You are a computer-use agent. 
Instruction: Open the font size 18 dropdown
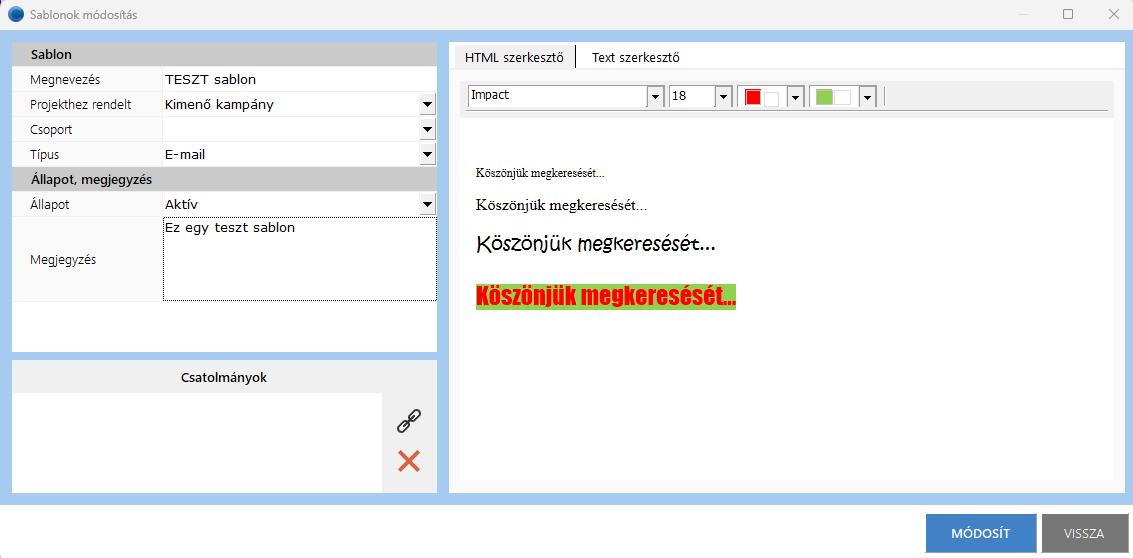[723, 97]
